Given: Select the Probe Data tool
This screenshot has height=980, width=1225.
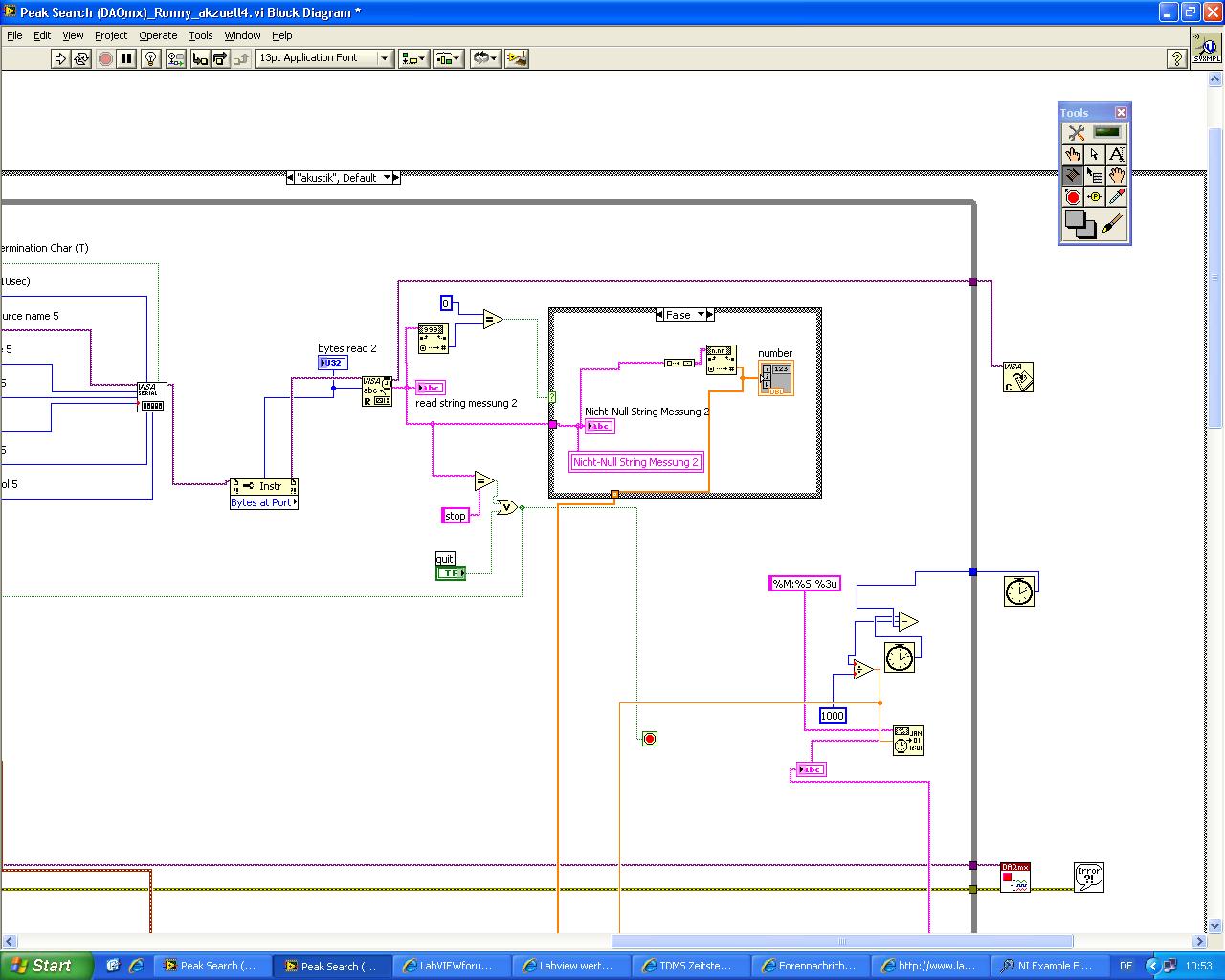Looking at the screenshot, I should click(1094, 197).
